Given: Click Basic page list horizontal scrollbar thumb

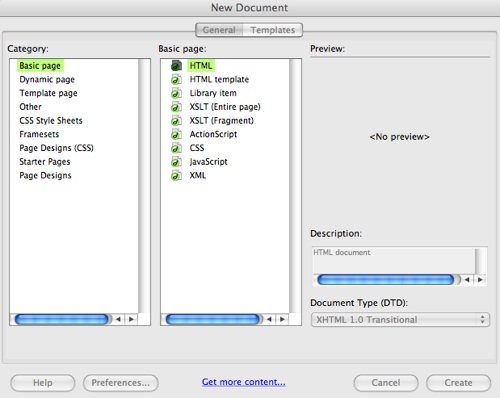Looking at the screenshot, I should [212, 319].
